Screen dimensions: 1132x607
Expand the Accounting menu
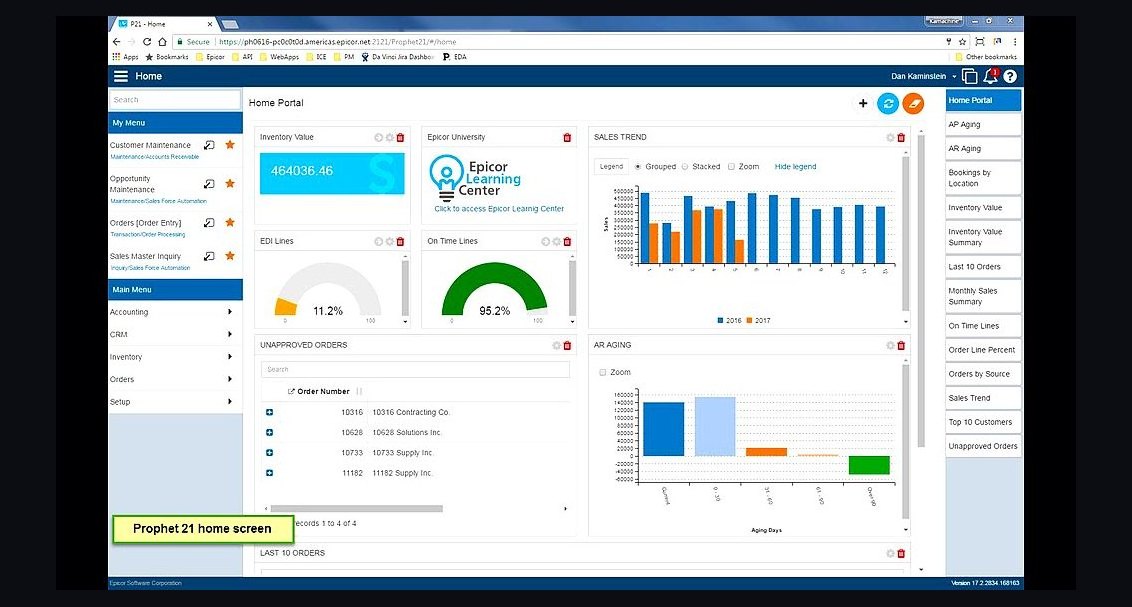(x=175, y=312)
